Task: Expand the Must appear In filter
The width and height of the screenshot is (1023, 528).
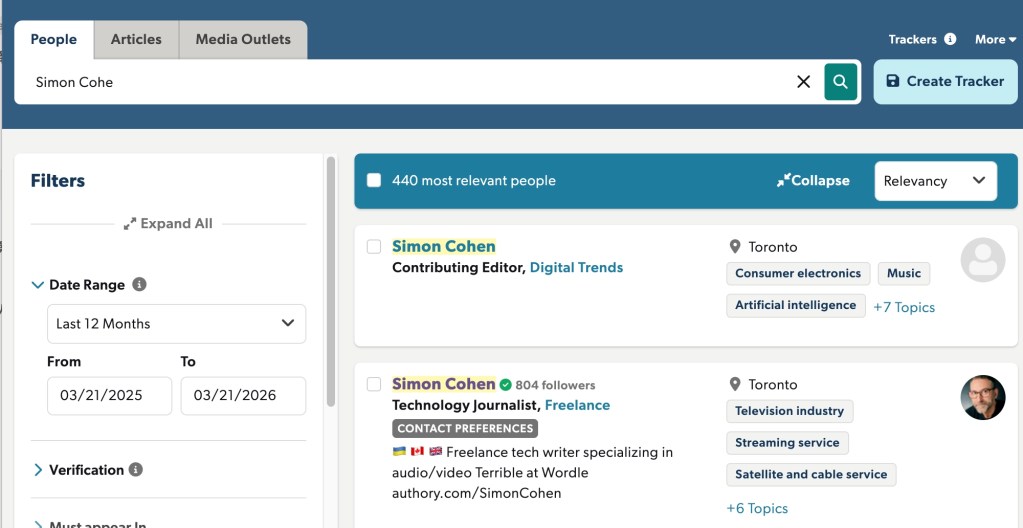Action: click(38, 524)
